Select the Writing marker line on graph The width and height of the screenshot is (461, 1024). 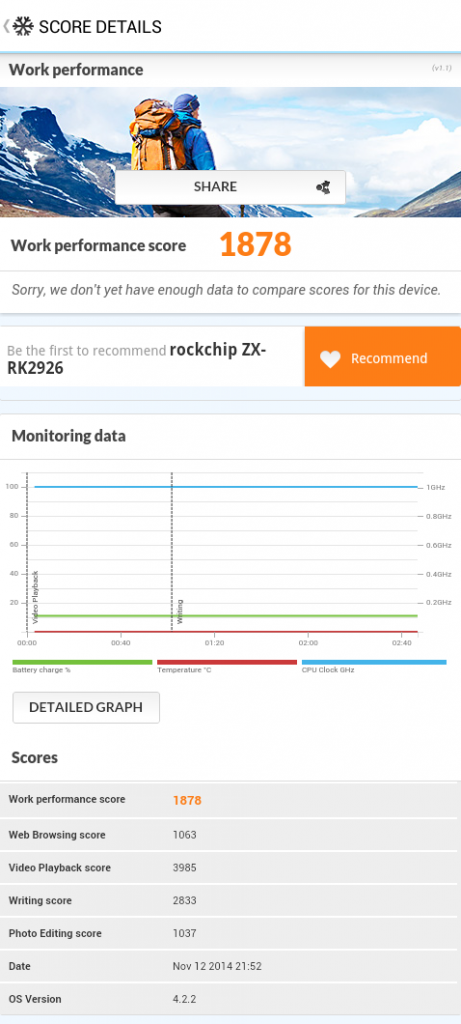(172, 552)
